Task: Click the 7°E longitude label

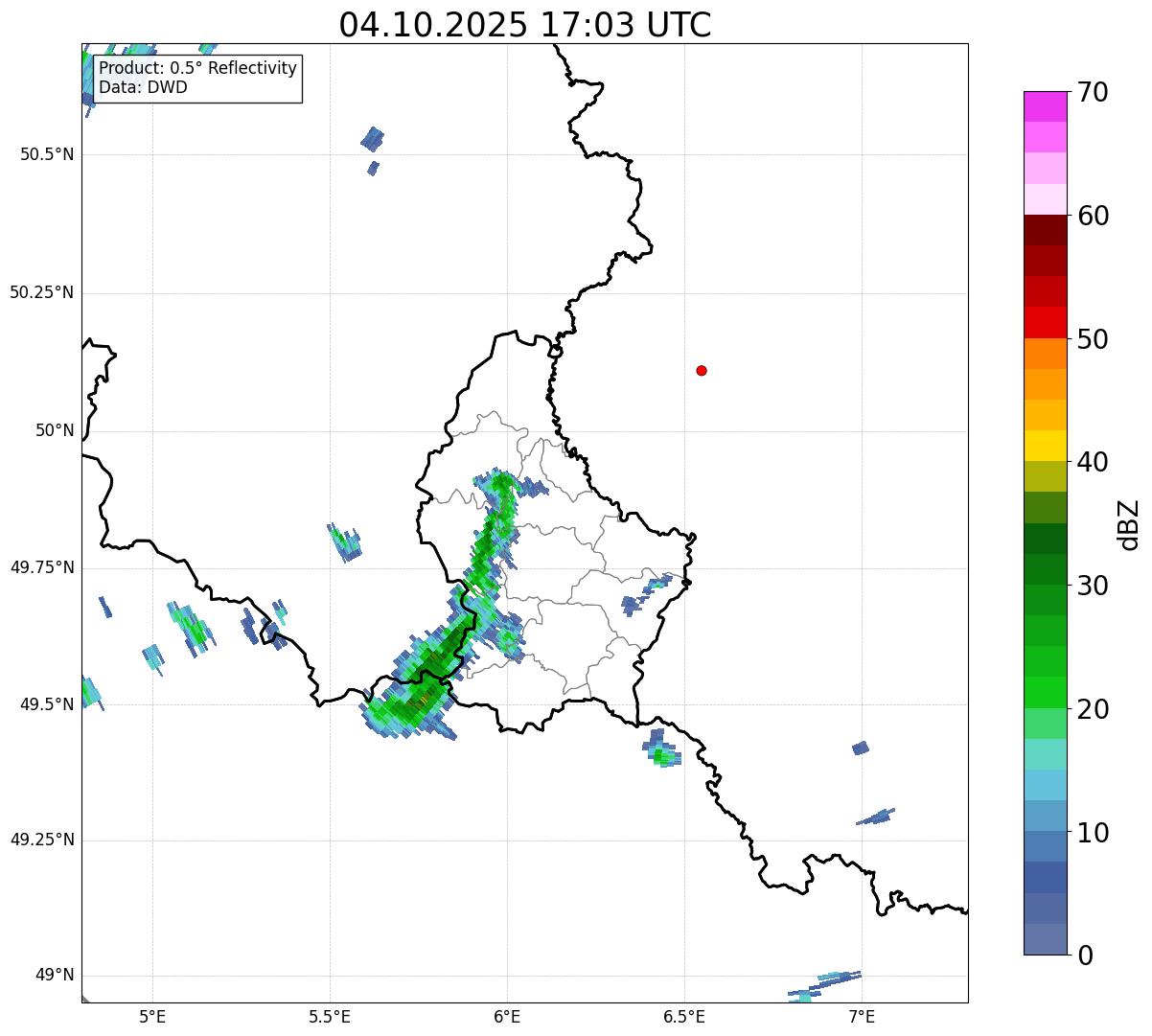Action: pyautogui.click(x=862, y=1017)
